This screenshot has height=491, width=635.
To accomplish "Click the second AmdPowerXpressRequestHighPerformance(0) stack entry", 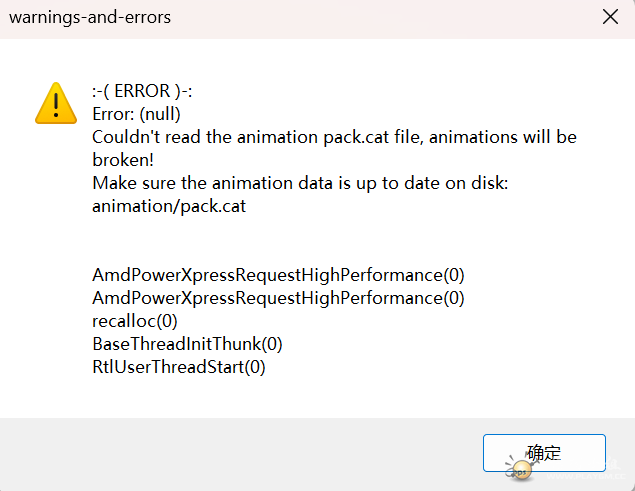I will (x=278, y=298).
